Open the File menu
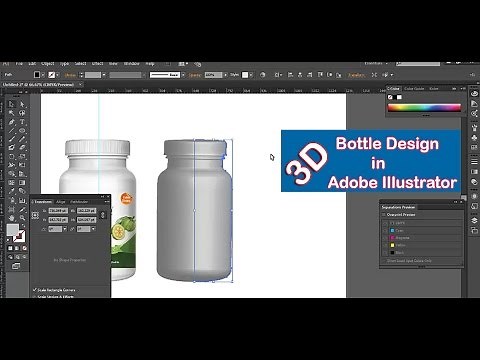 [19, 64]
